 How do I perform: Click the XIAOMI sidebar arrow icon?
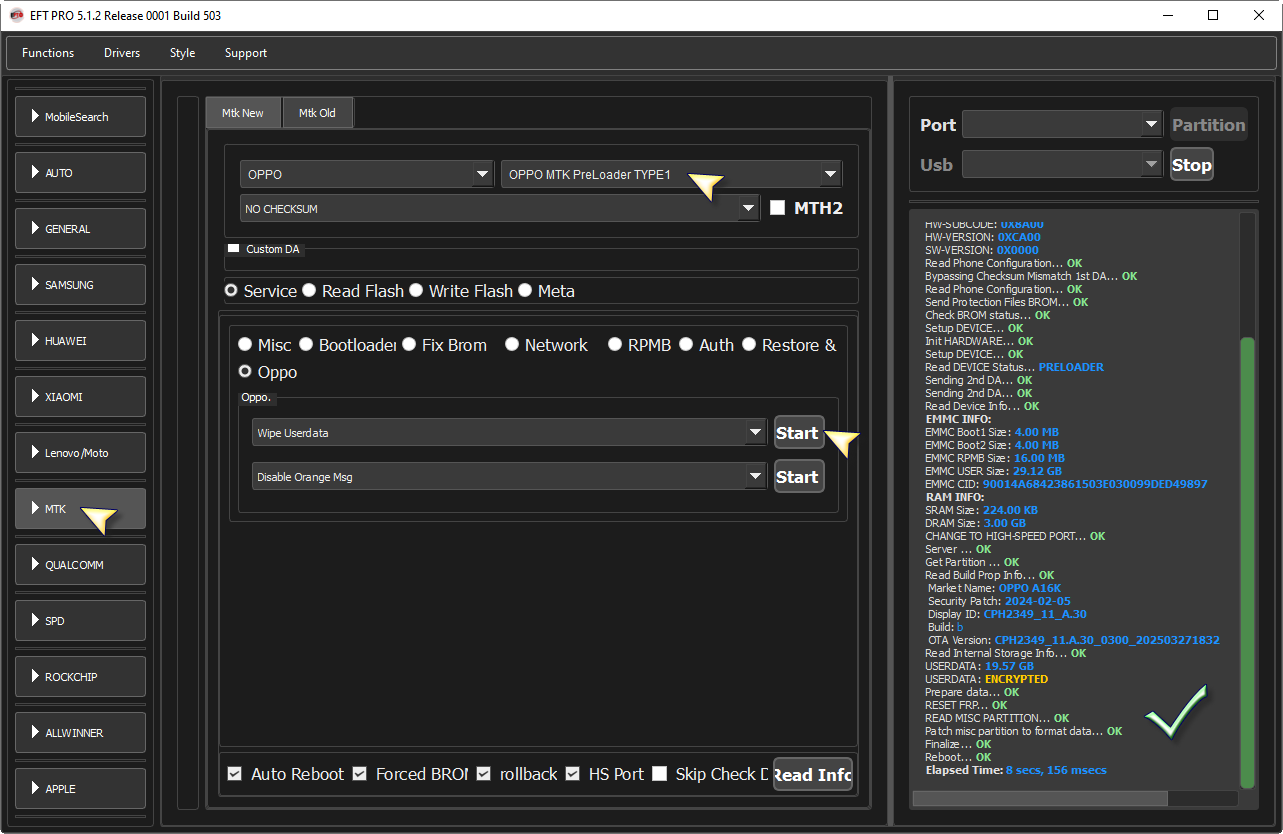point(36,397)
